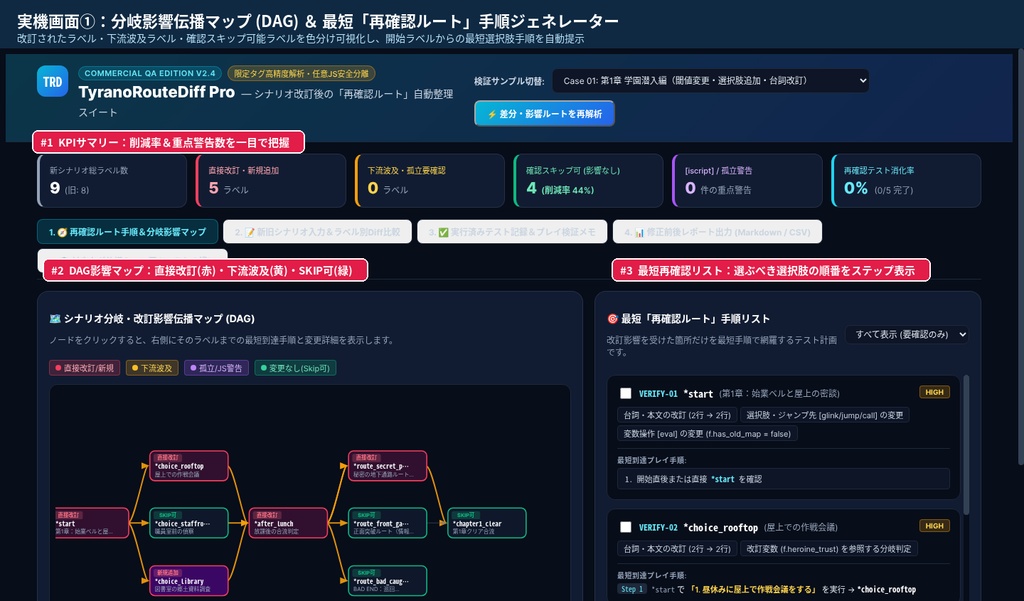The image size is (1024, 601).
Task: Click the 確認スキップ可 (影響なし) KPI card
Action: click(588, 181)
